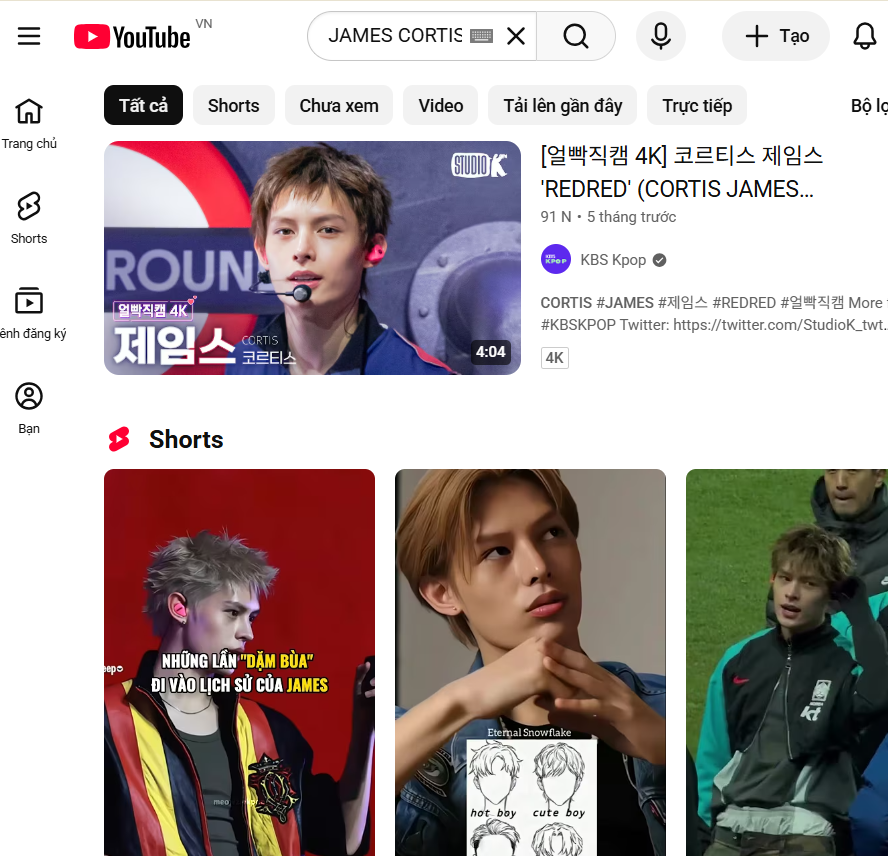This screenshot has width=888, height=856.
Task: Select the Shorts filter chip
Action: (233, 105)
